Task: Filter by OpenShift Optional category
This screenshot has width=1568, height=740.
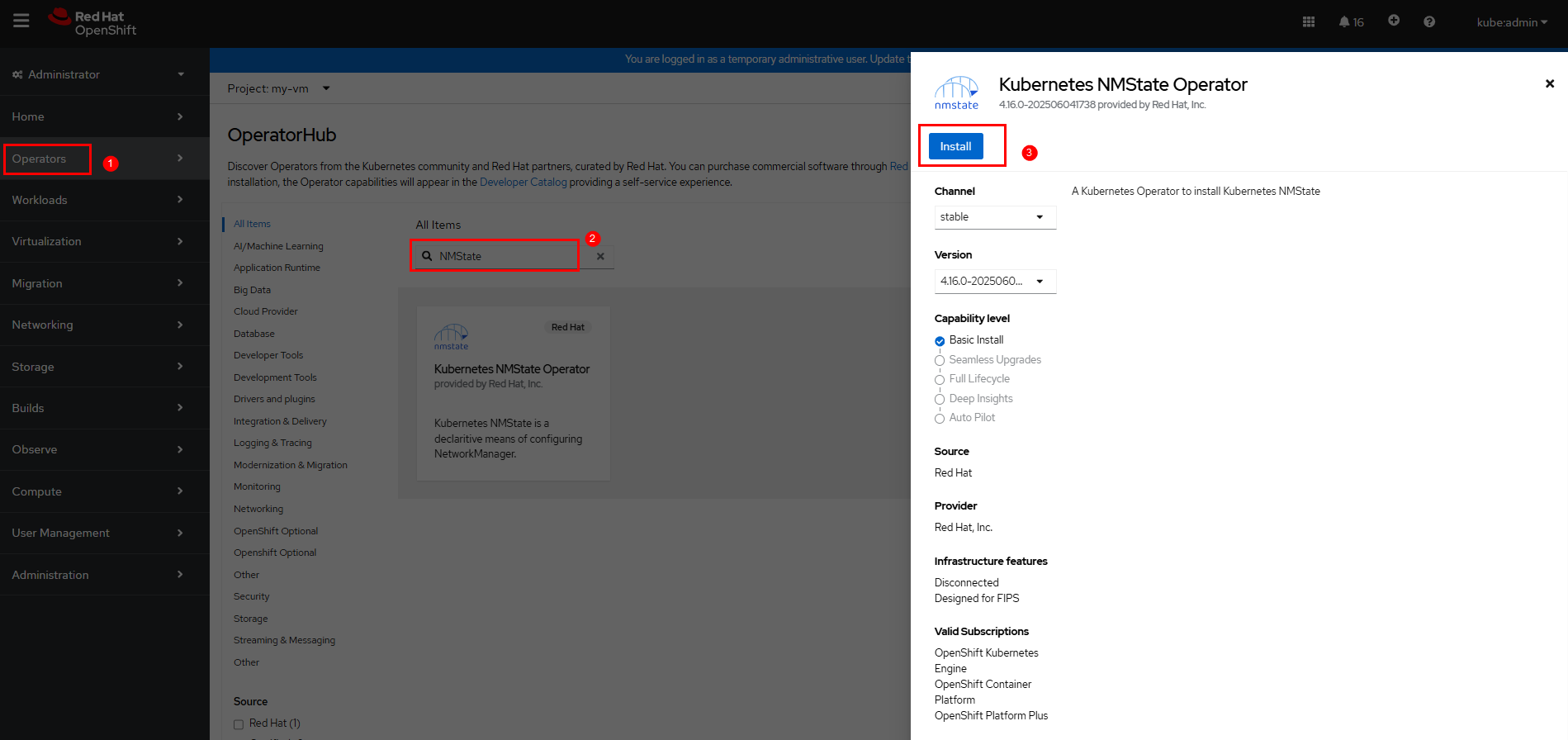Action: coord(276,531)
